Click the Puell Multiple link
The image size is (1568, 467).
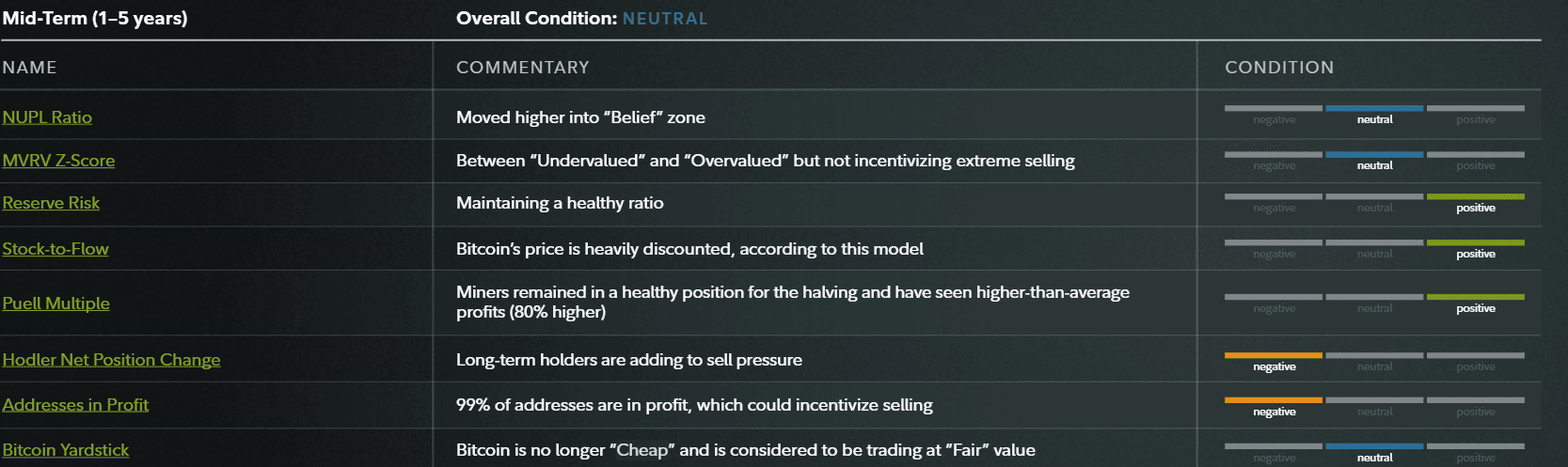pyautogui.click(x=55, y=304)
